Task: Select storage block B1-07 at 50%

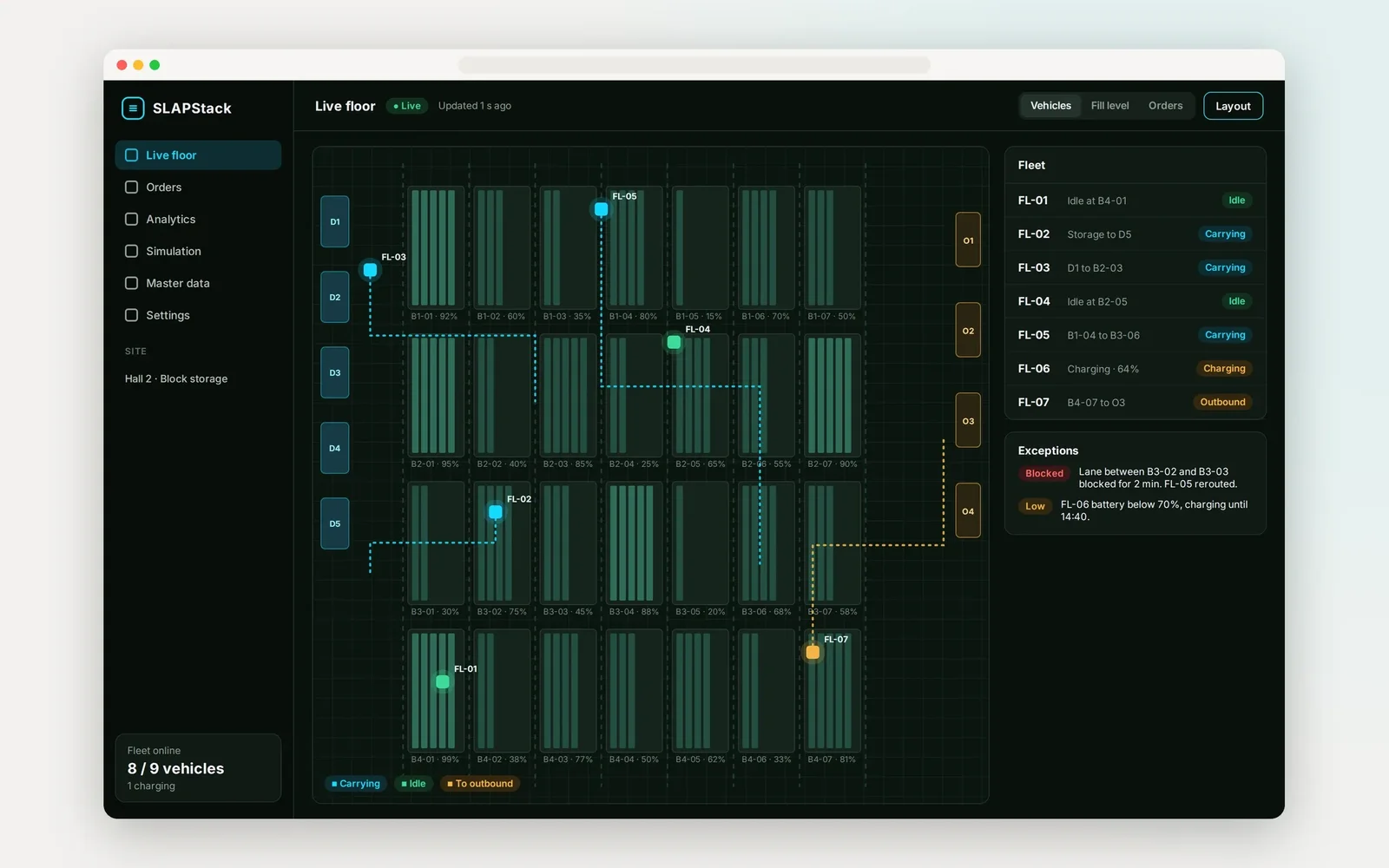Action: tap(832, 247)
